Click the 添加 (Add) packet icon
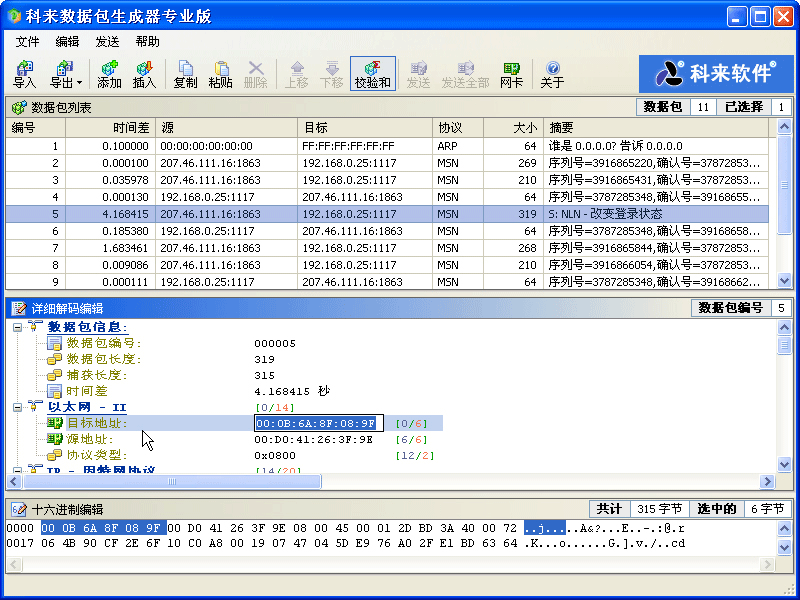This screenshot has height=600, width=800. pos(109,74)
